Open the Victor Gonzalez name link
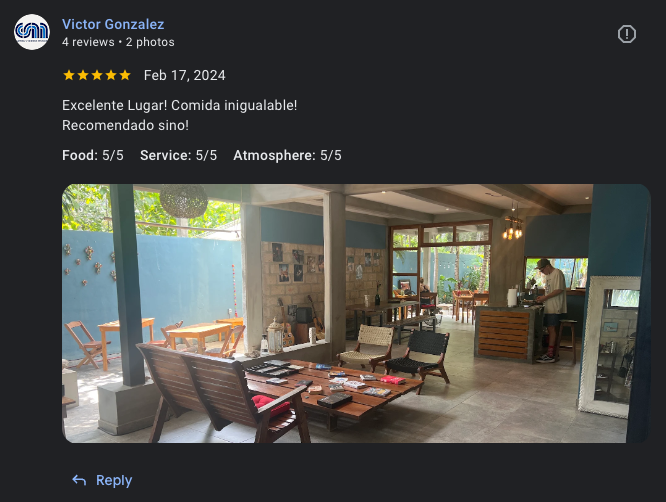This screenshot has width=666, height=502. [113, 24]
